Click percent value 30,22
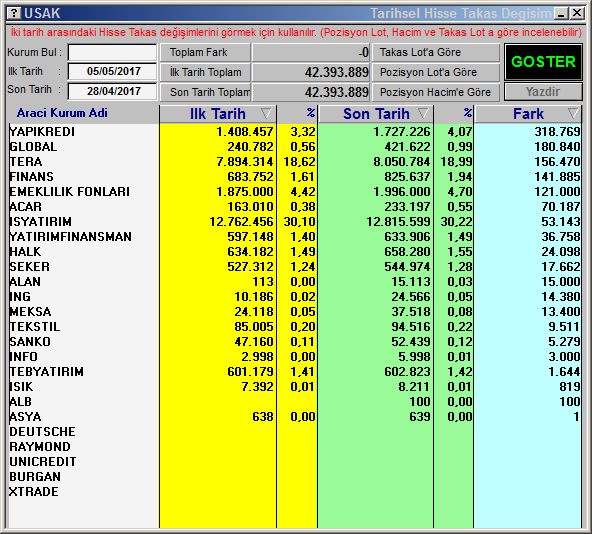The height and width of the screenshot is (534, 592). [456, 222]
